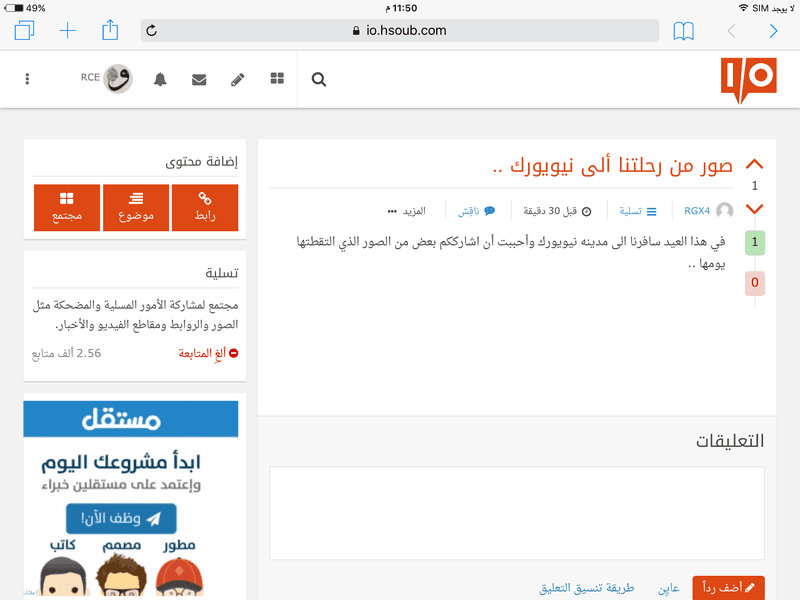The image size is (800, 600).
Task: Click the search magnifier icon
Action: coord(319,79)
